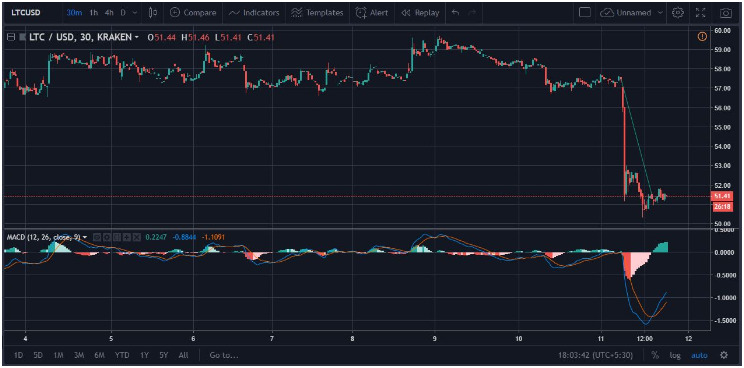Open the Go to... date dialog
This screenshot has width=744, height=368.
point(223,355)
